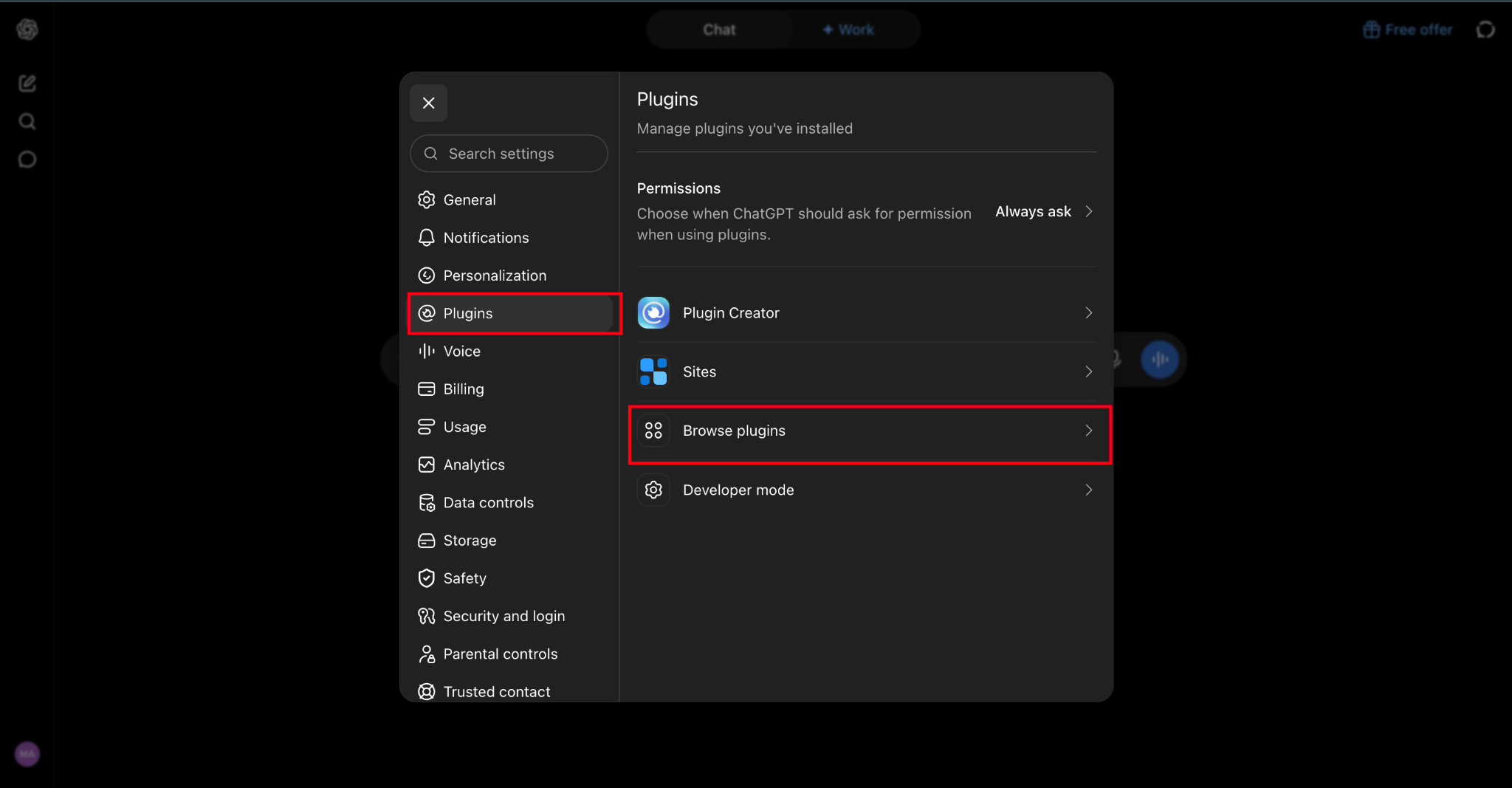Open Voice settings
The width and height of the screenshot is (1512, 788).
[x=510, y=352]
